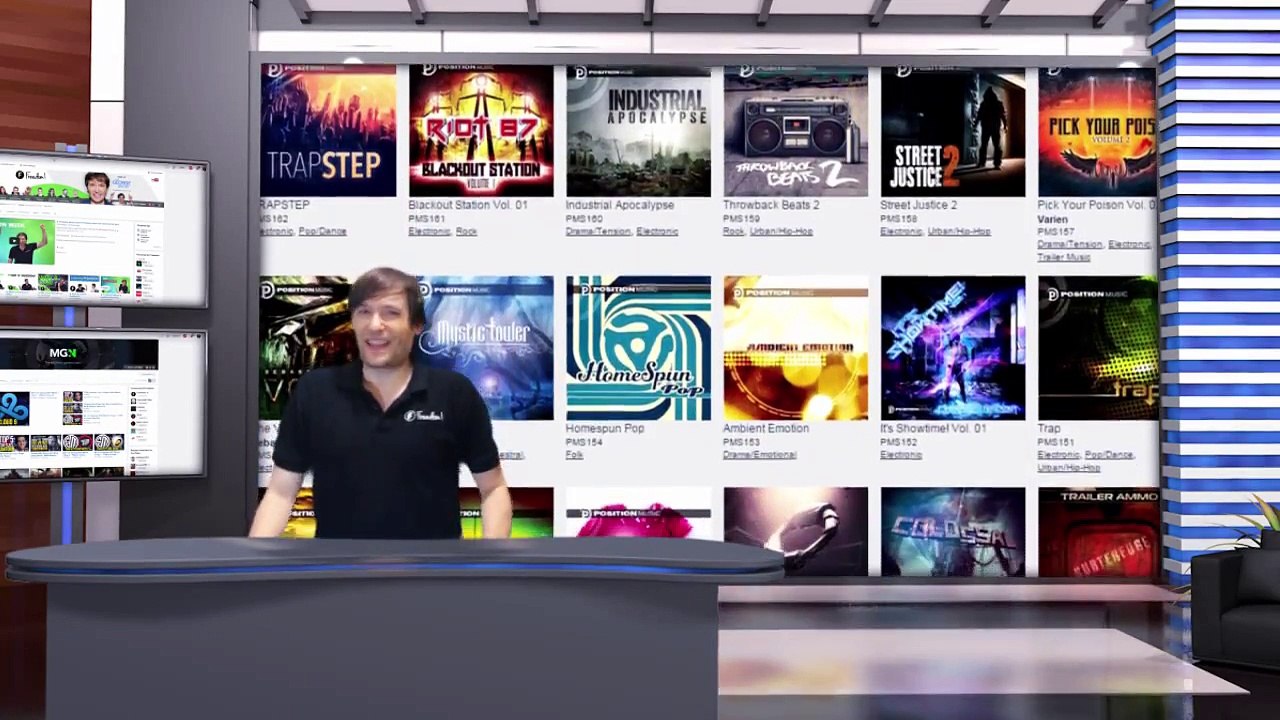Viewport: 1280px width, 720px height.
Task: Click the Throwback Beats 2 title text
Action: click(771, 205)
